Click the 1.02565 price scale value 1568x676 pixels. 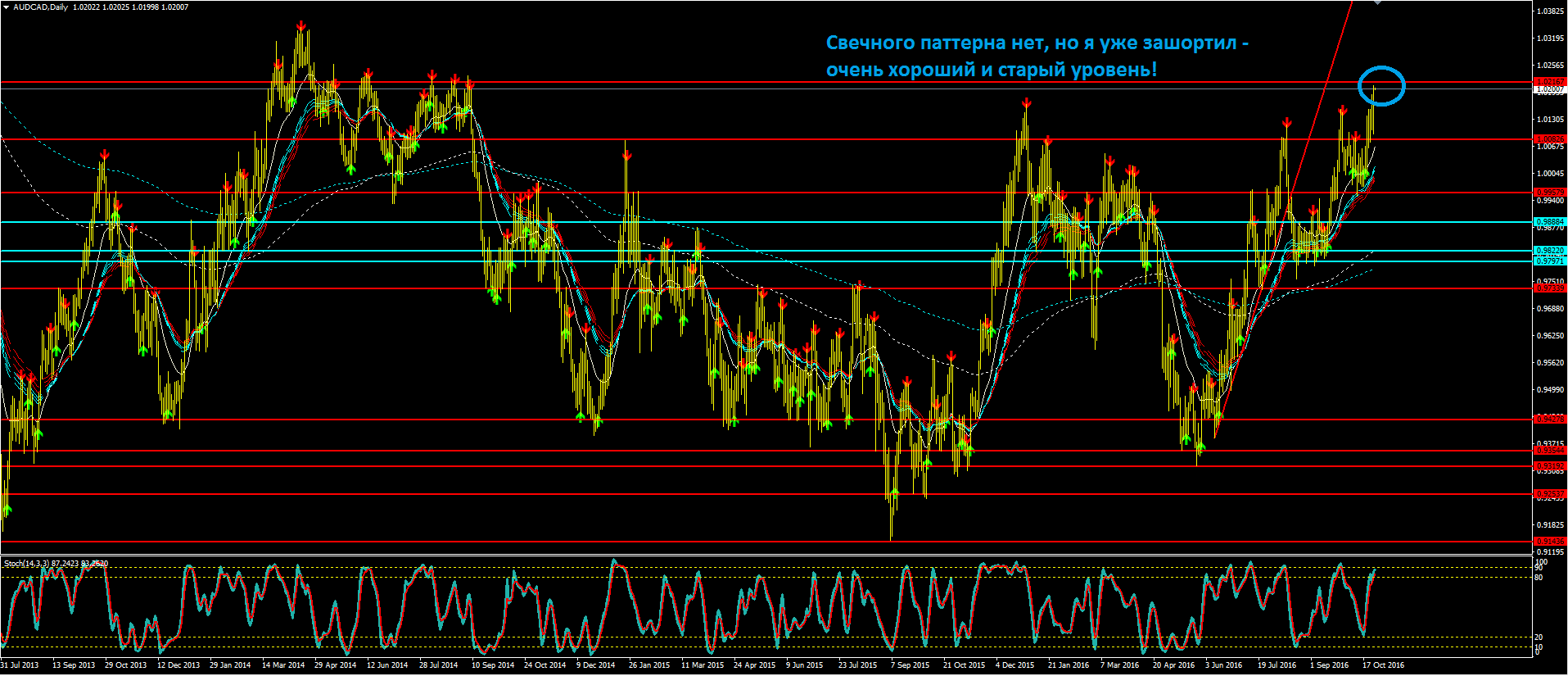[1550, 66]
